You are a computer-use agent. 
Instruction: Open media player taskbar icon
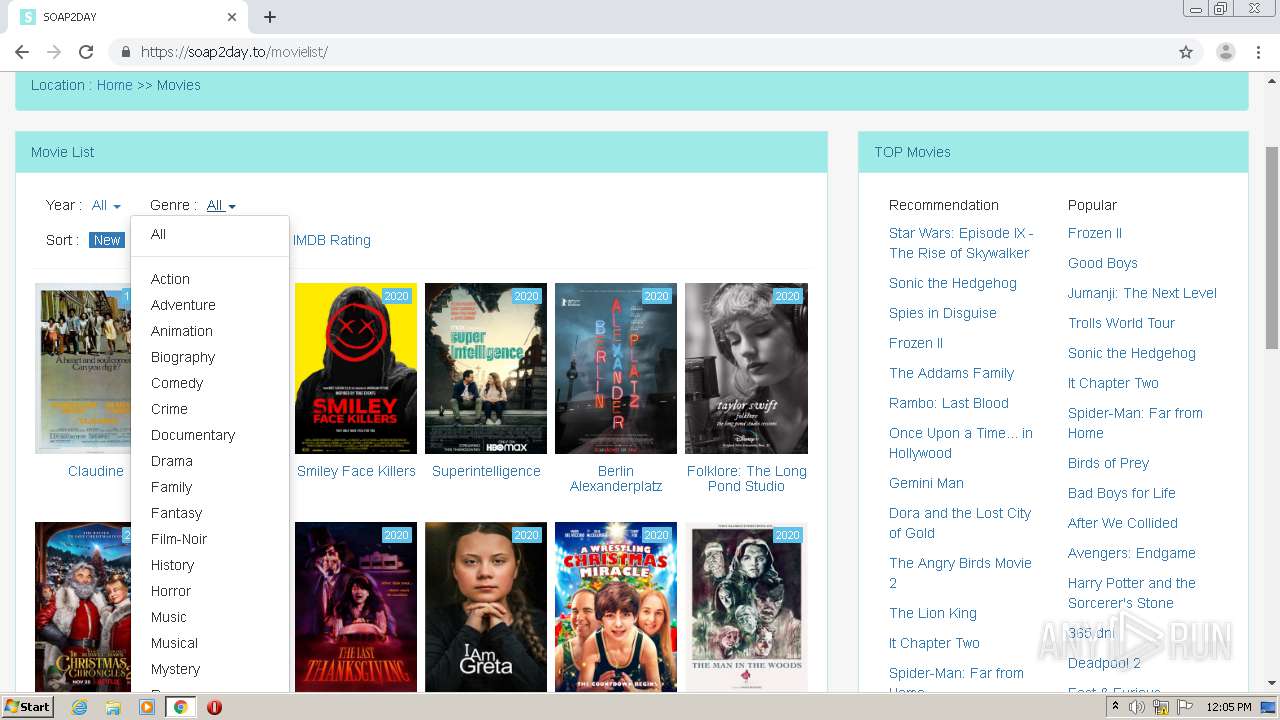(147, 707)
